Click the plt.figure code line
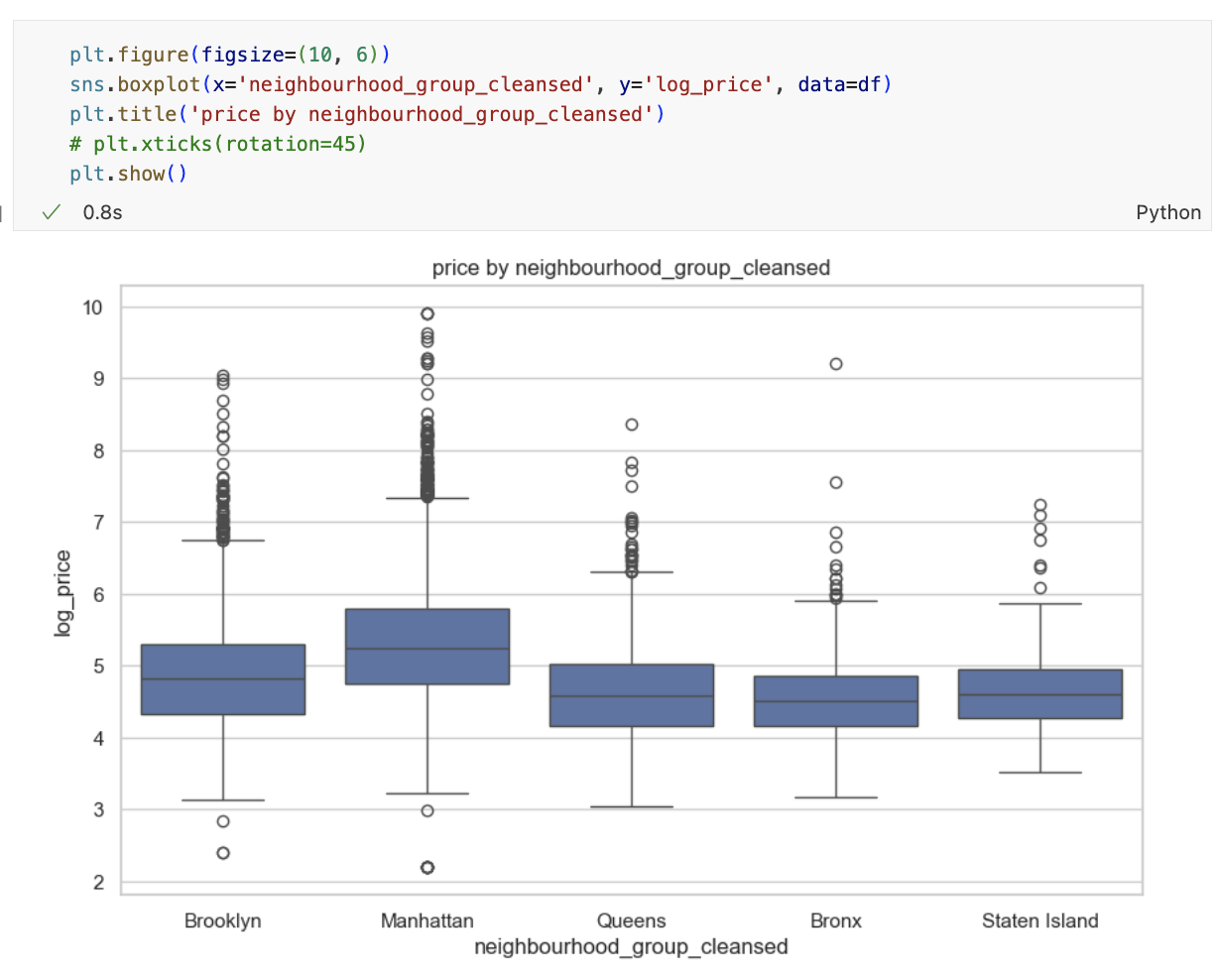The image size is (1218, 980). 226,55
